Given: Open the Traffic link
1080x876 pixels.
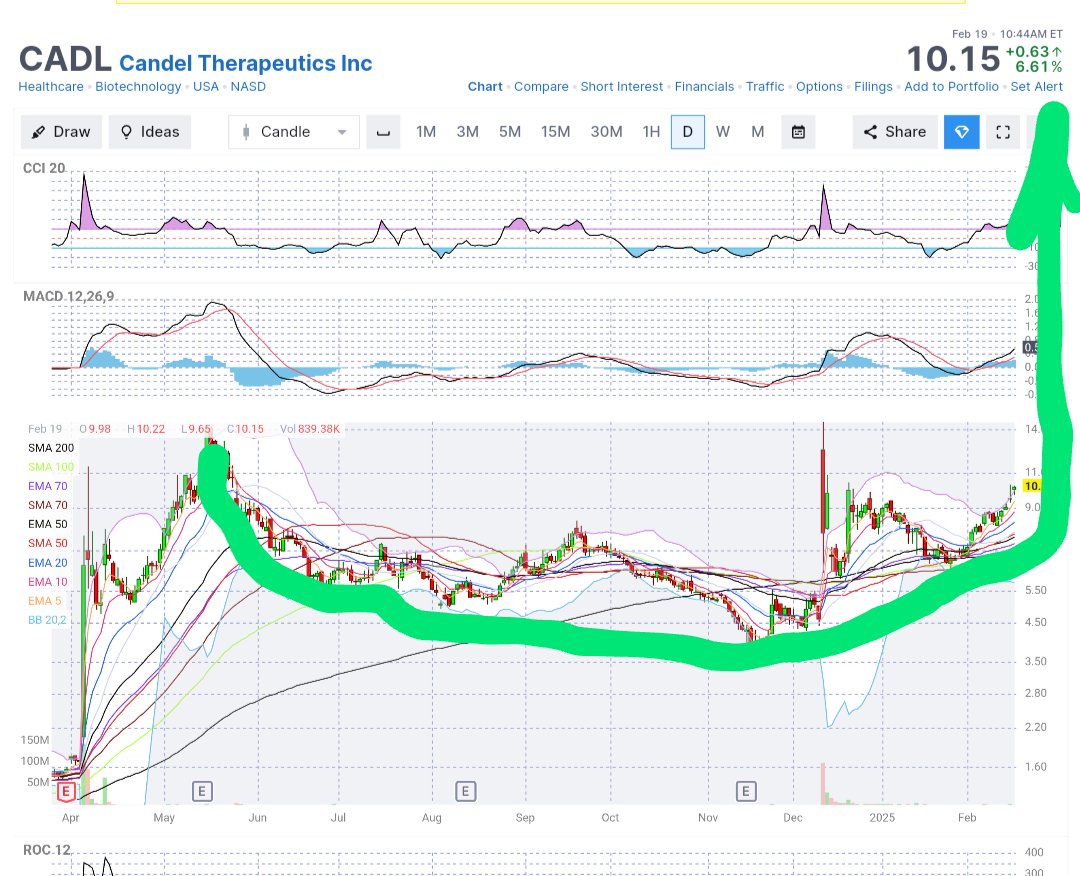Looking at the screenshot, I should point(765,87).
